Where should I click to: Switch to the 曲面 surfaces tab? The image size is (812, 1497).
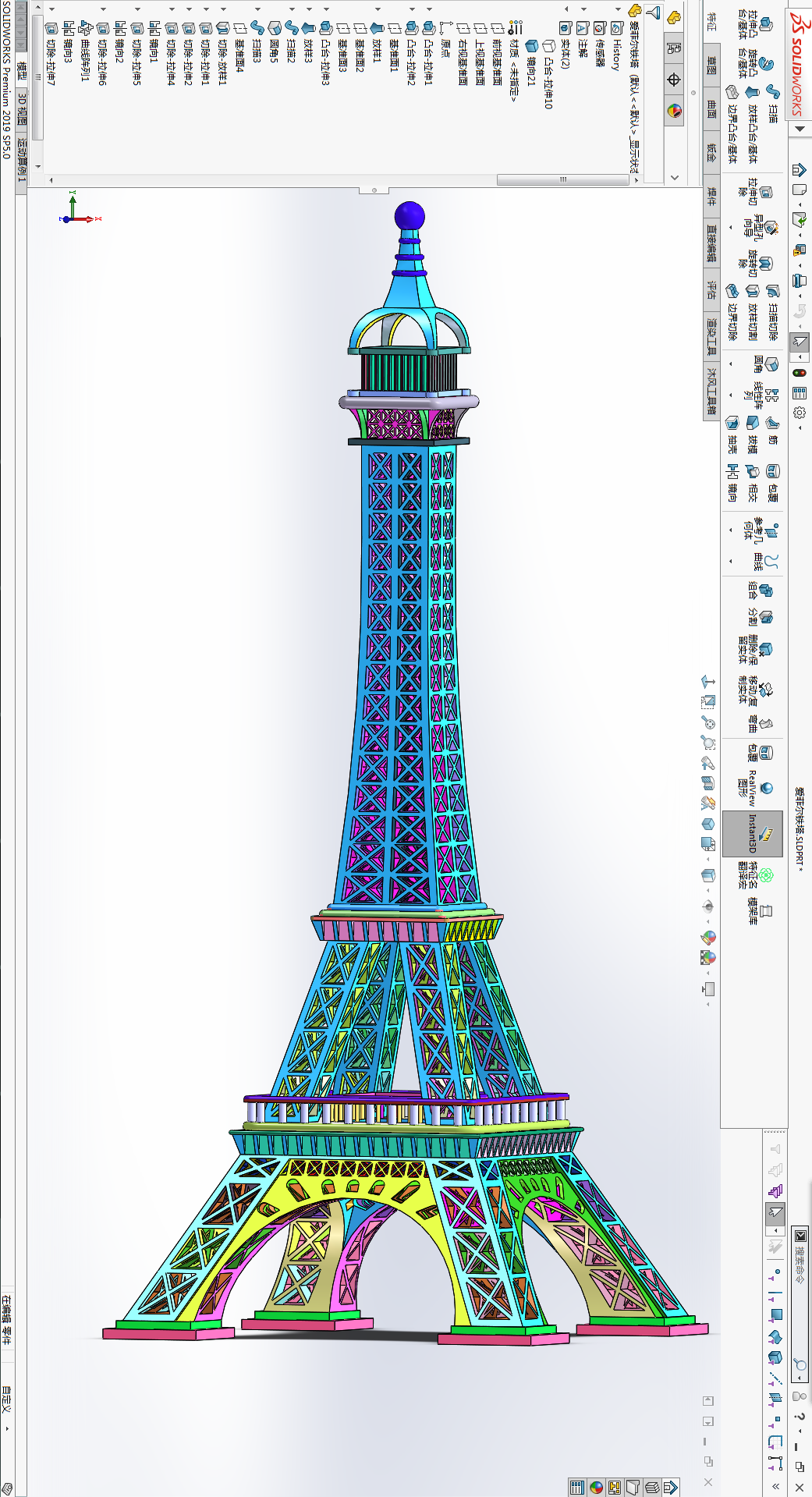pos(711,109)
